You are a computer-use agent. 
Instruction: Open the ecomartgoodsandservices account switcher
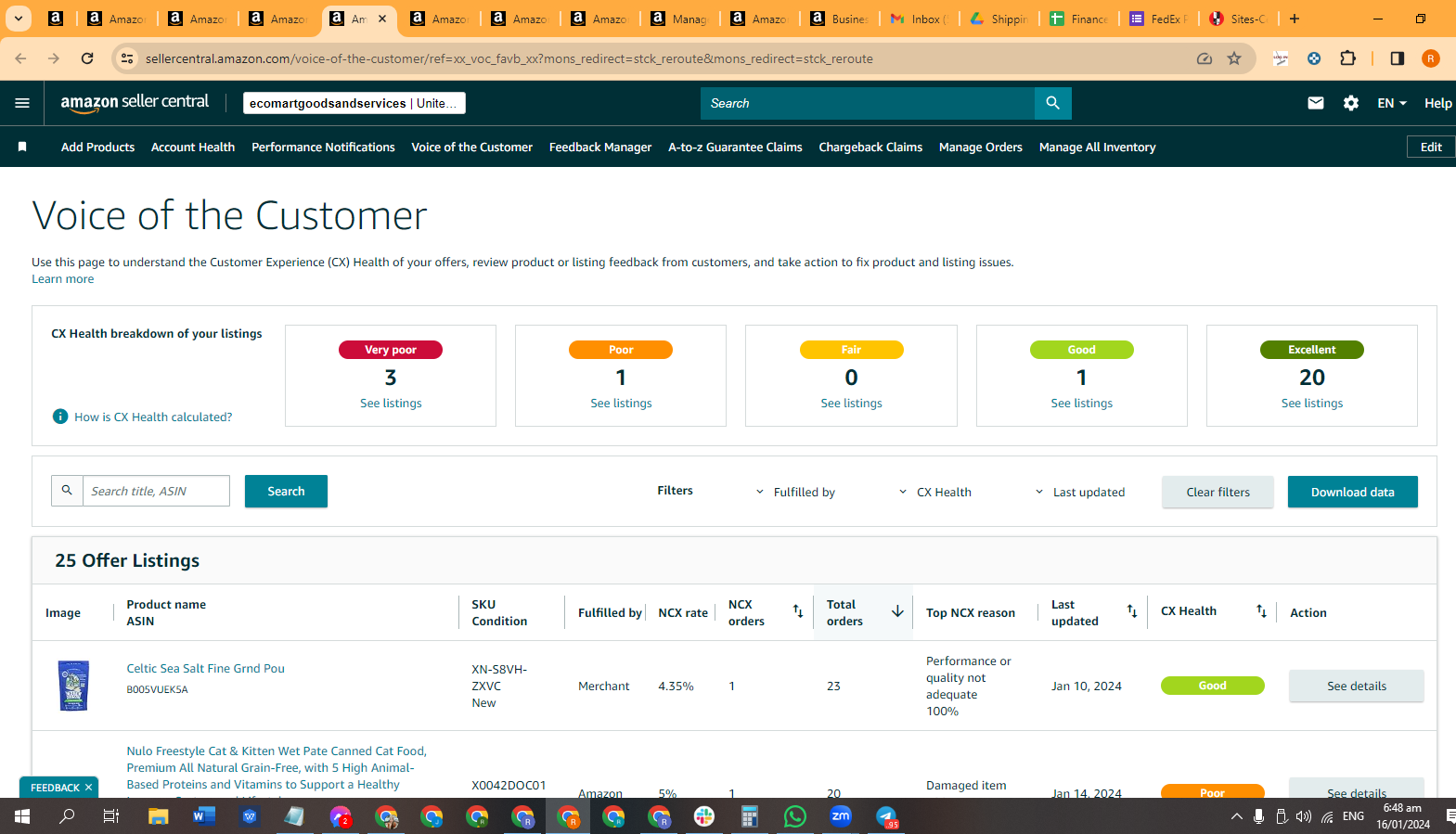(354, 103)
